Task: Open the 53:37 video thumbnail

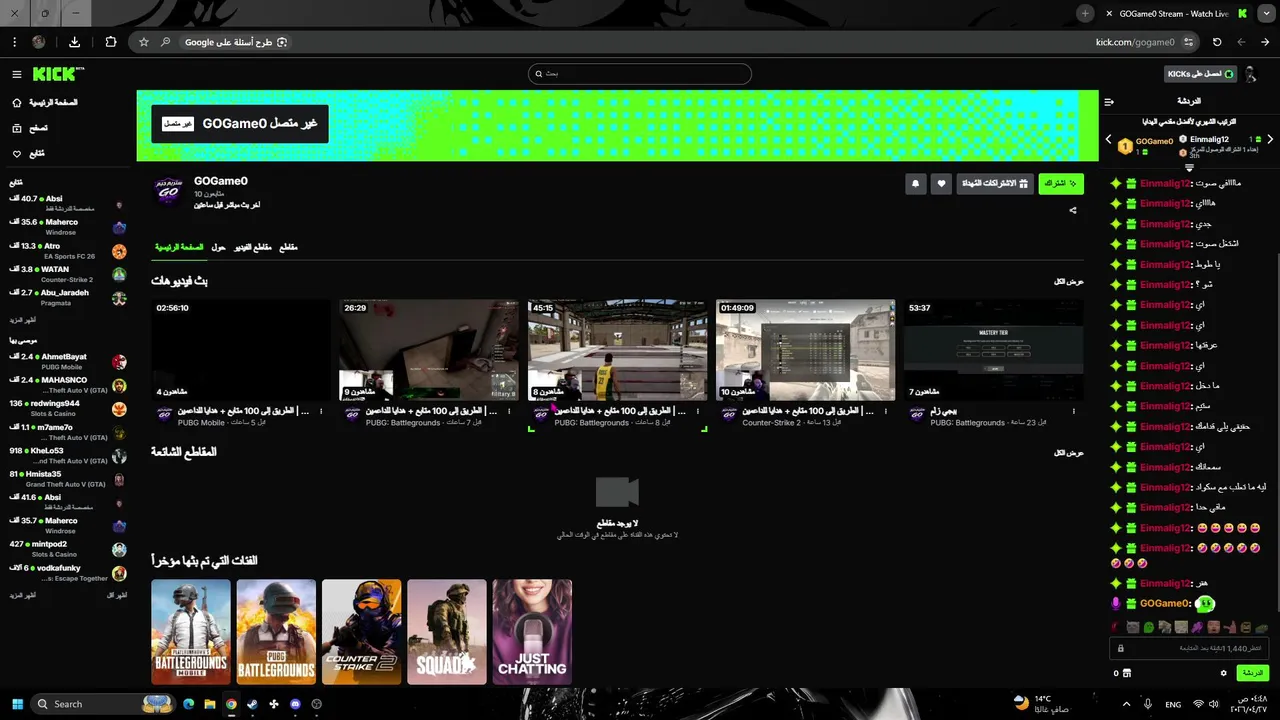Action: [x=993, y=350]
